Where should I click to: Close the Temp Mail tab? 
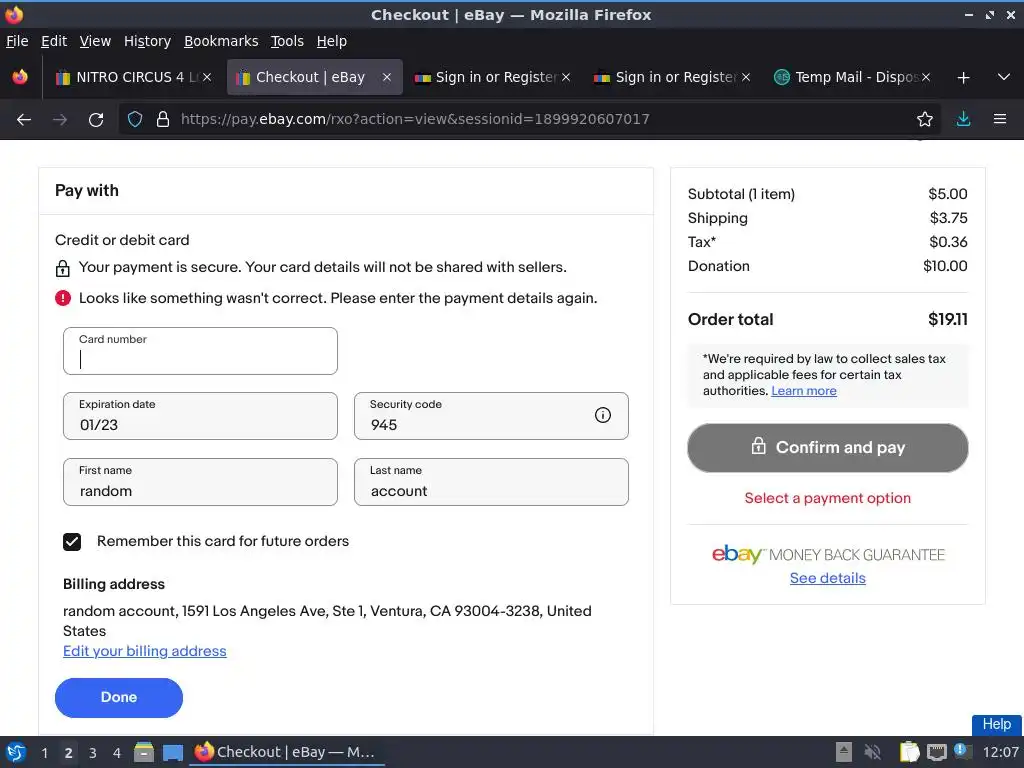[x=926, y=77]
